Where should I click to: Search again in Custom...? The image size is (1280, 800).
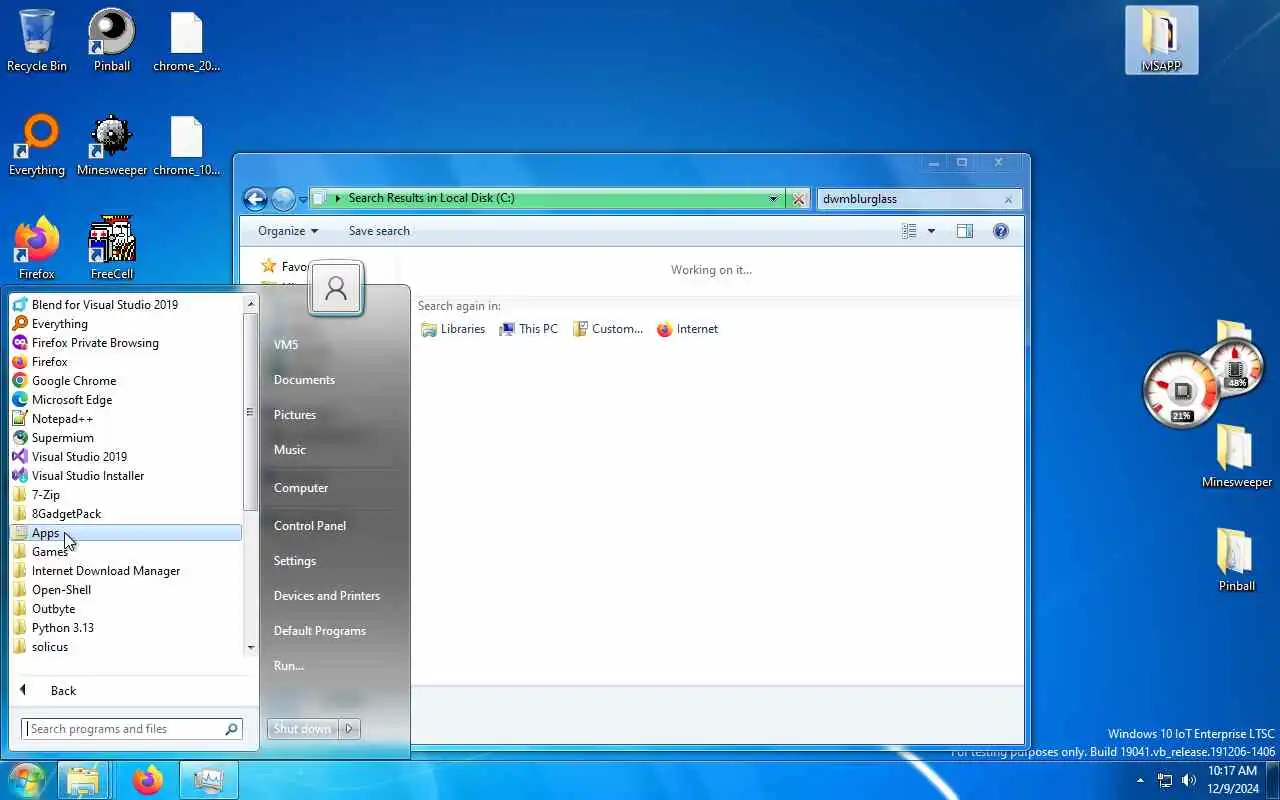click(607, 329)
